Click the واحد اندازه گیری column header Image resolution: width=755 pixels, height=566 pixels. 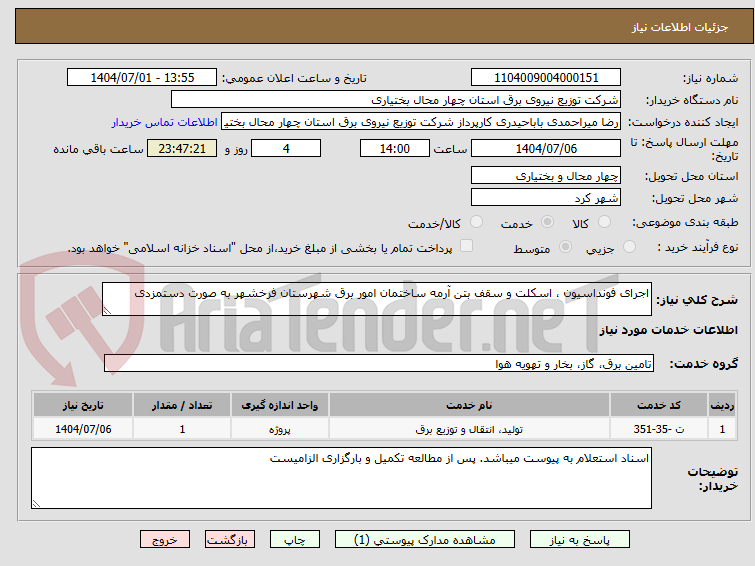[280, 405]
